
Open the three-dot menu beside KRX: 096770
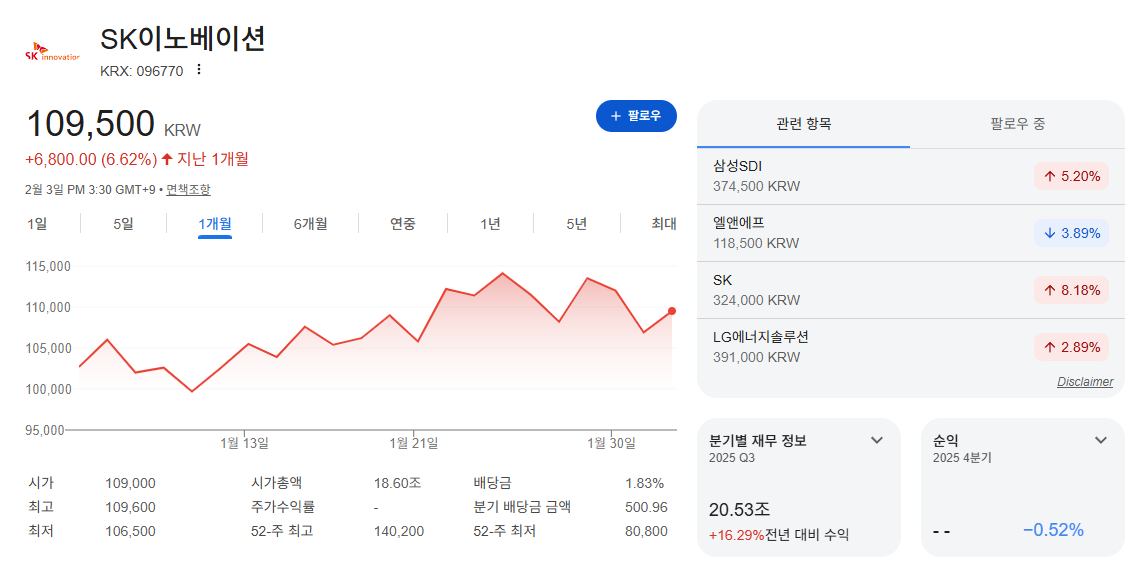coord(198,70)
